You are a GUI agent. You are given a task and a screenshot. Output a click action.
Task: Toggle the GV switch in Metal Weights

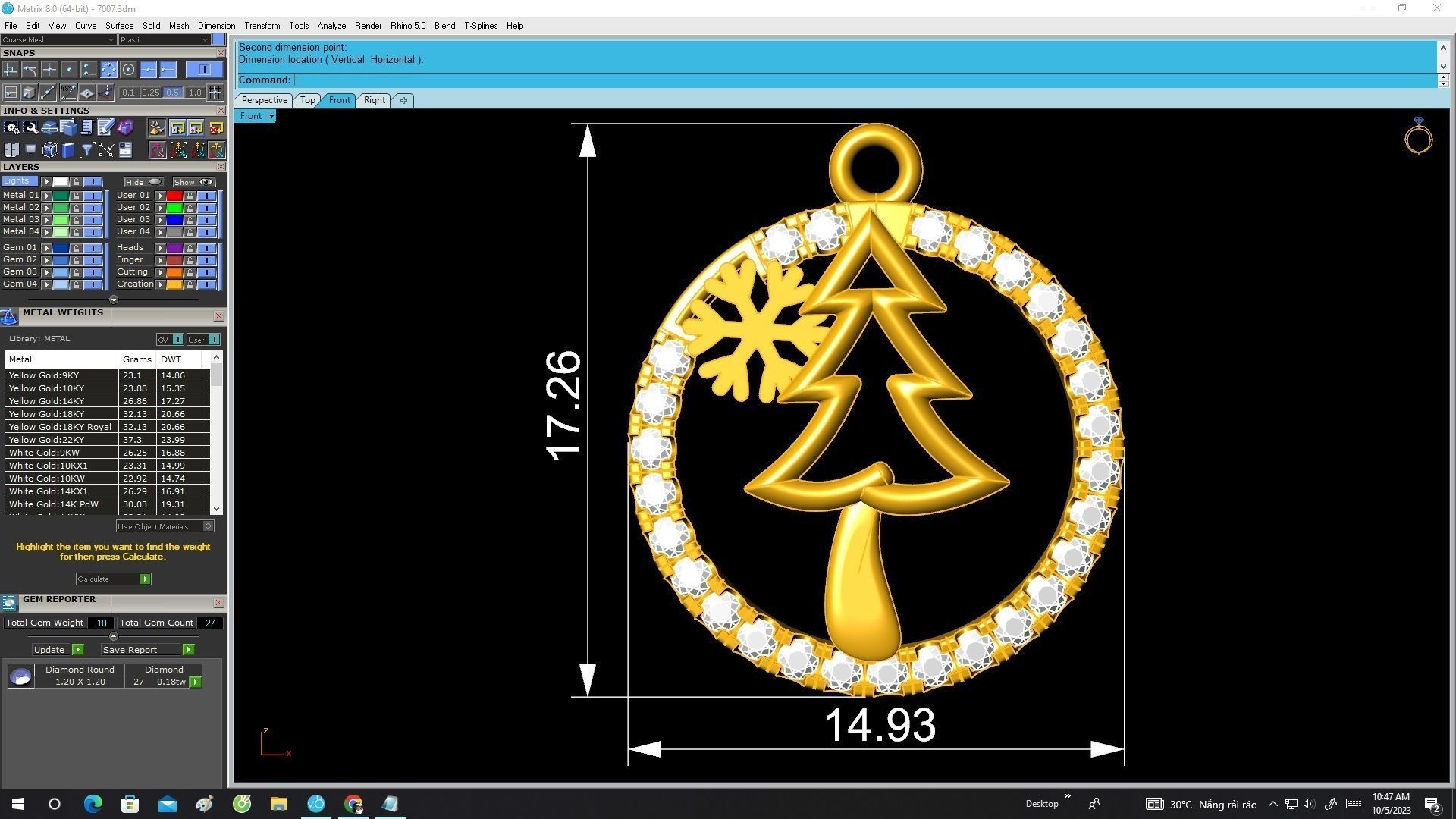point(170,340)
